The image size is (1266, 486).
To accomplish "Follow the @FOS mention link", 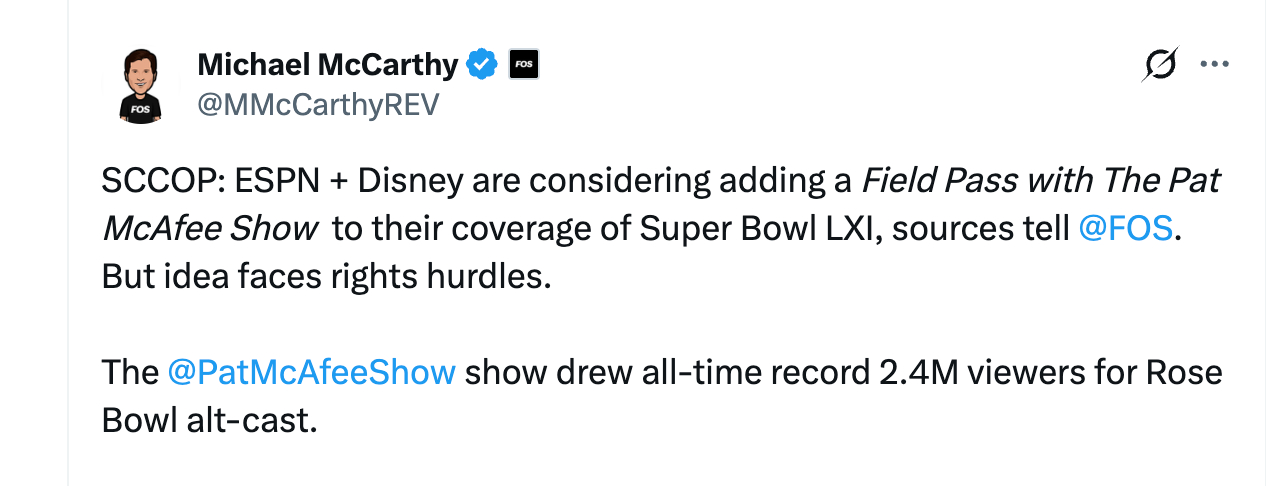I will point(1125,228).
